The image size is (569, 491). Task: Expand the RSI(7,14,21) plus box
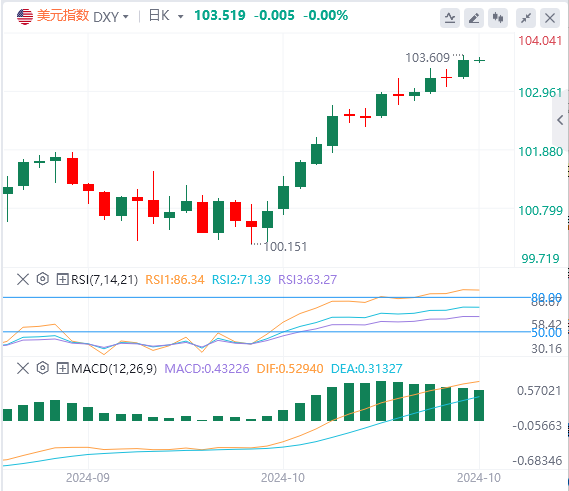tap(62, 279)
